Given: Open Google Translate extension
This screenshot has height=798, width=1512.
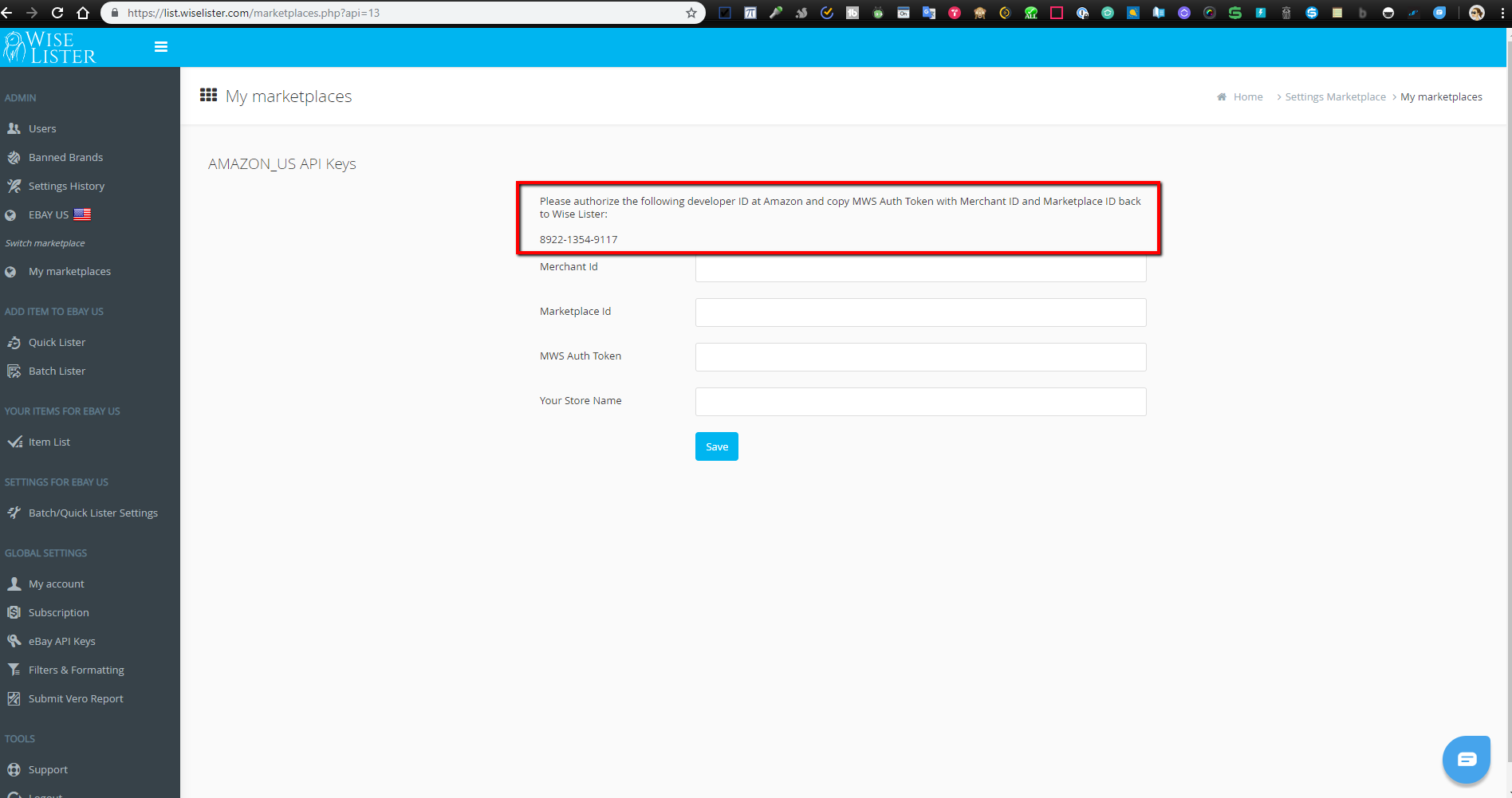Looking at the screenshot, I should (929, 13).
